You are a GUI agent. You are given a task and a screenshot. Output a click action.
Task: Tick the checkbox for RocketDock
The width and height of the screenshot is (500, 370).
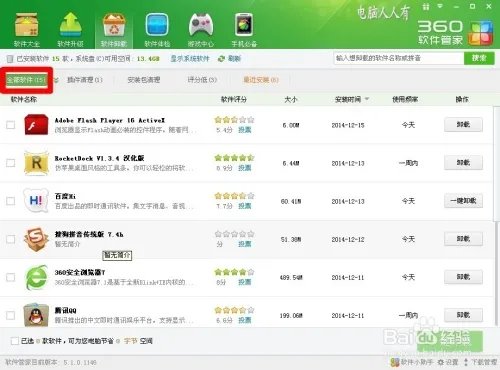(11, 163)
